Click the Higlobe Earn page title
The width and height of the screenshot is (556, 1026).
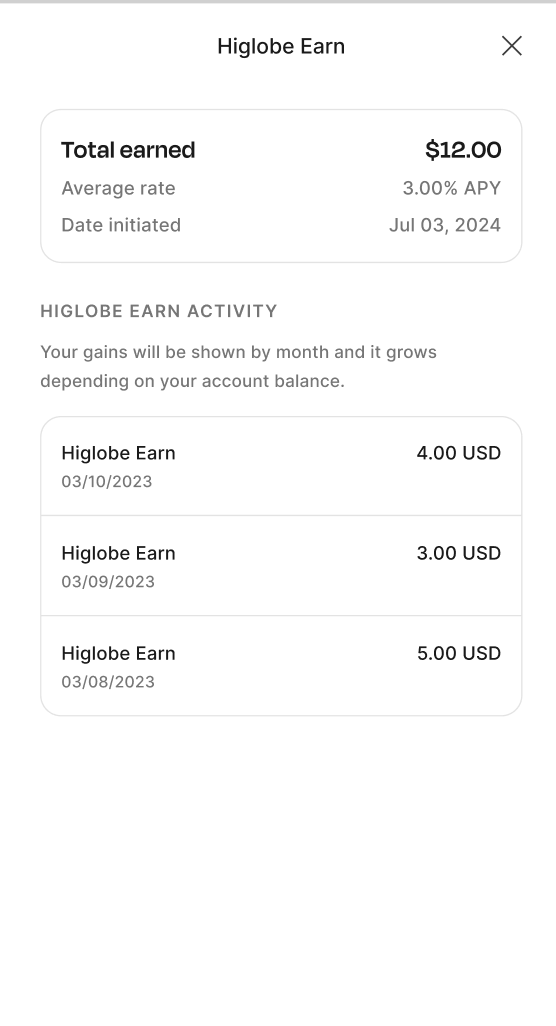click(281, 46)
